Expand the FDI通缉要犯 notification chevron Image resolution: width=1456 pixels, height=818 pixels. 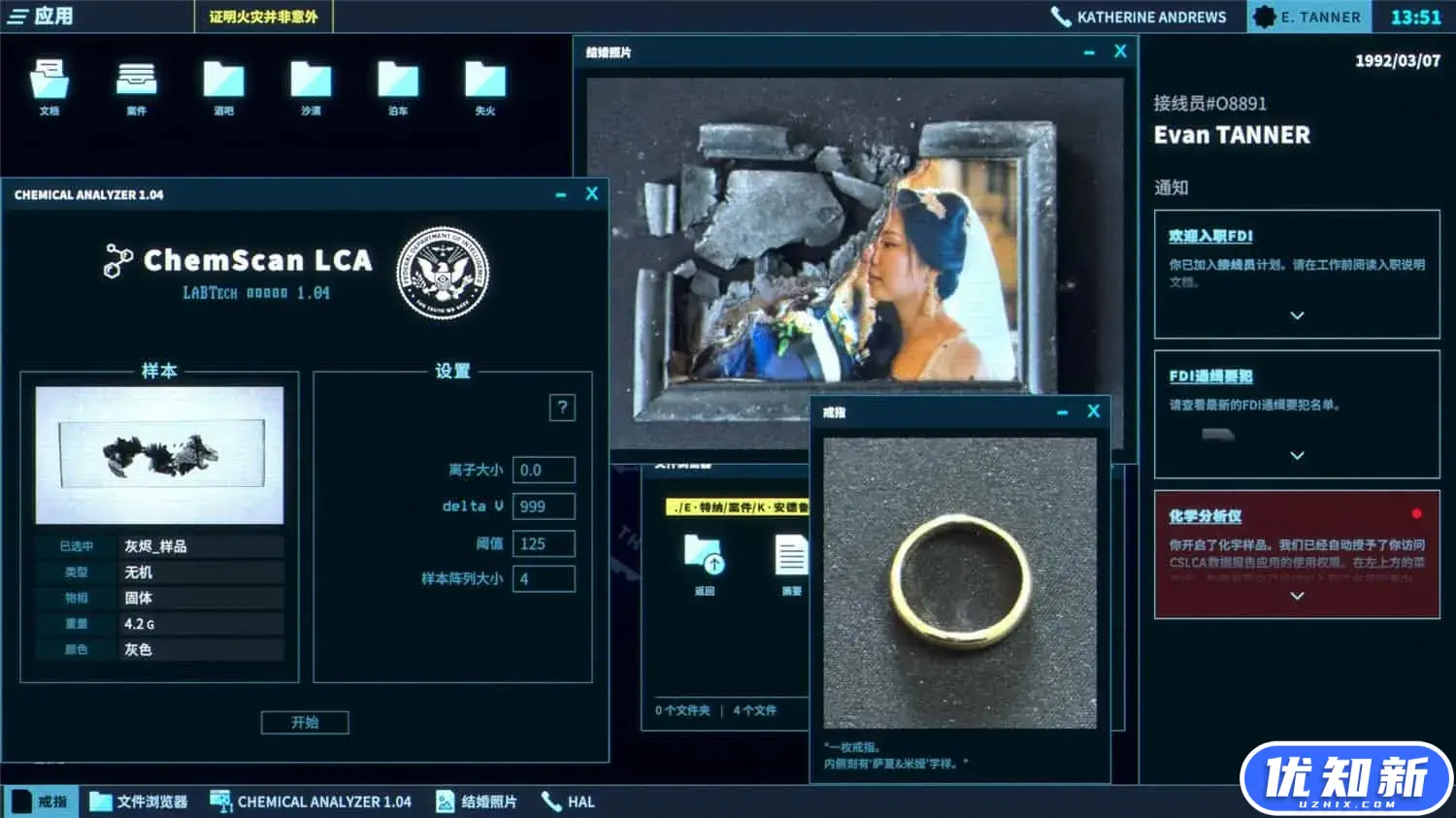(x=1297, y=455)
